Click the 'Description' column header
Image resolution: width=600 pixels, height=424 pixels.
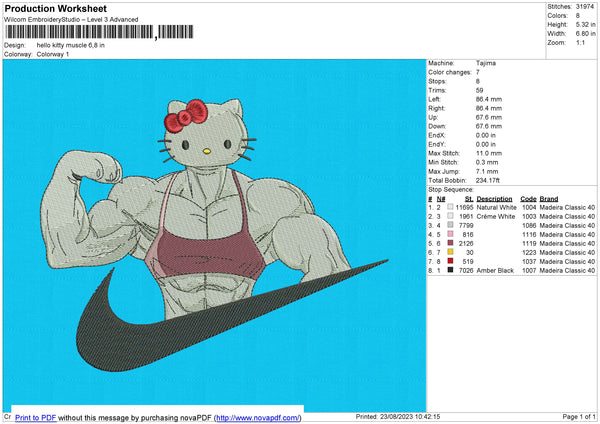pos(494,199)
